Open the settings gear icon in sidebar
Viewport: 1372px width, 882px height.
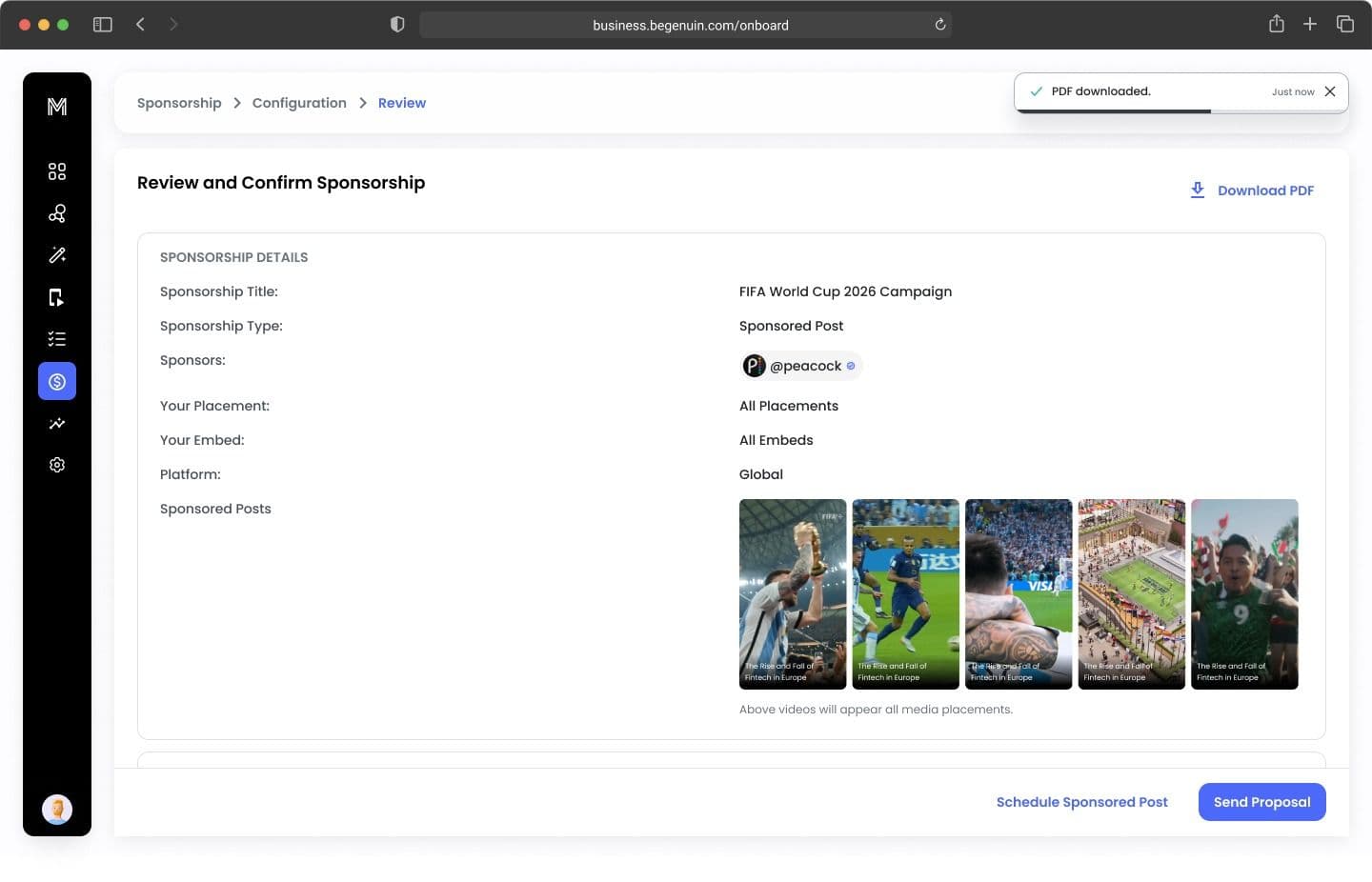[57, 465]
